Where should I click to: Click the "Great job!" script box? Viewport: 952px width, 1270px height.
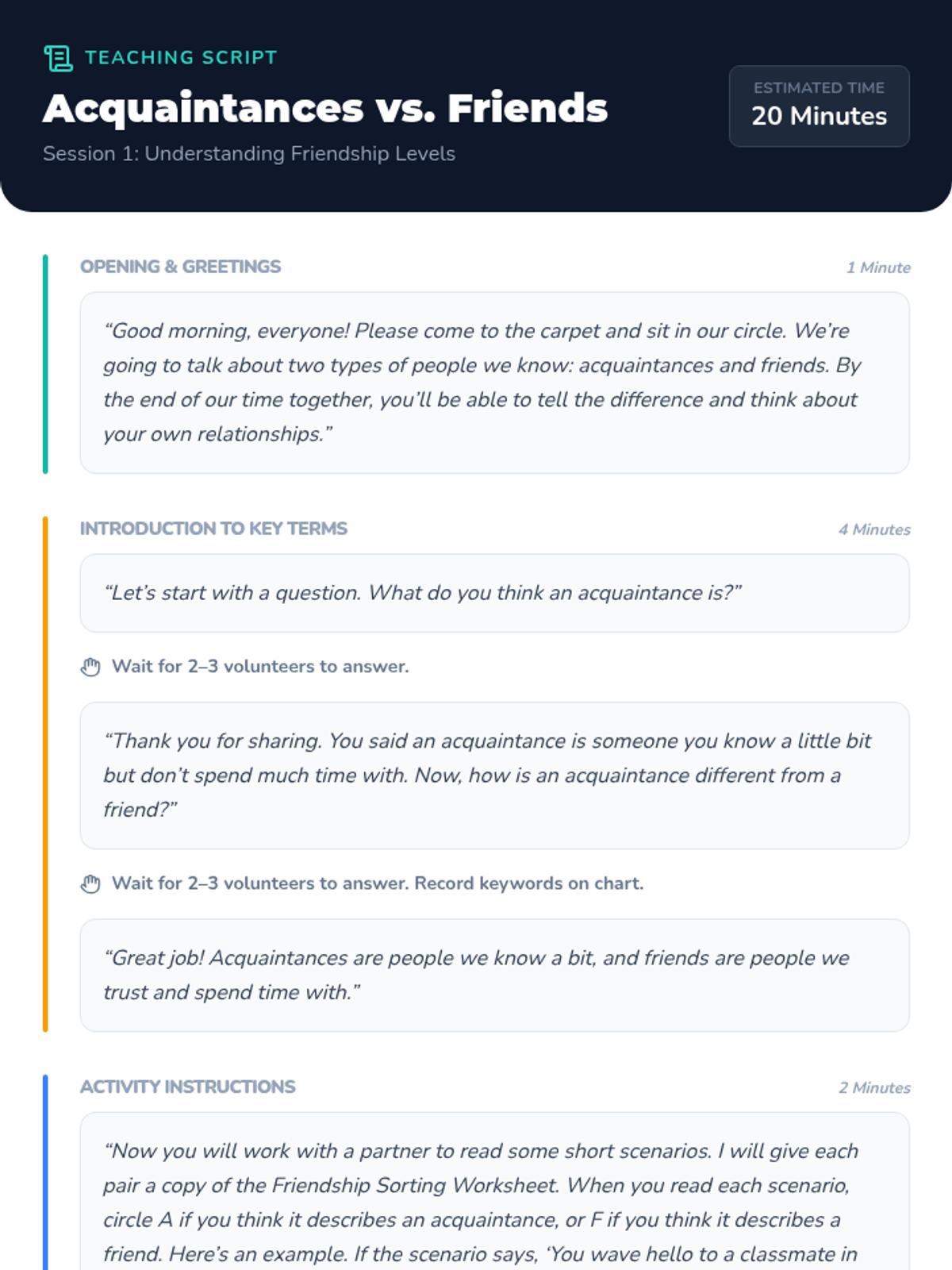click(x=494, y=975)
